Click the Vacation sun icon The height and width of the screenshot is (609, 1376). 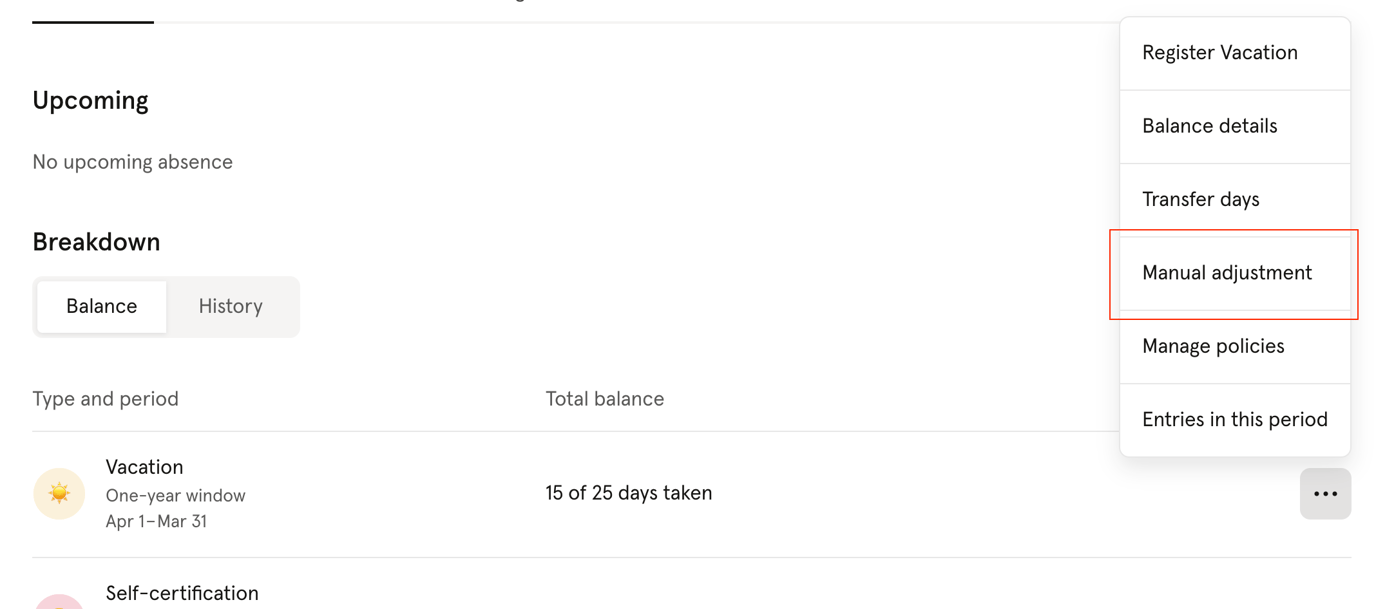pyautogui.click(x=59, y=493)
